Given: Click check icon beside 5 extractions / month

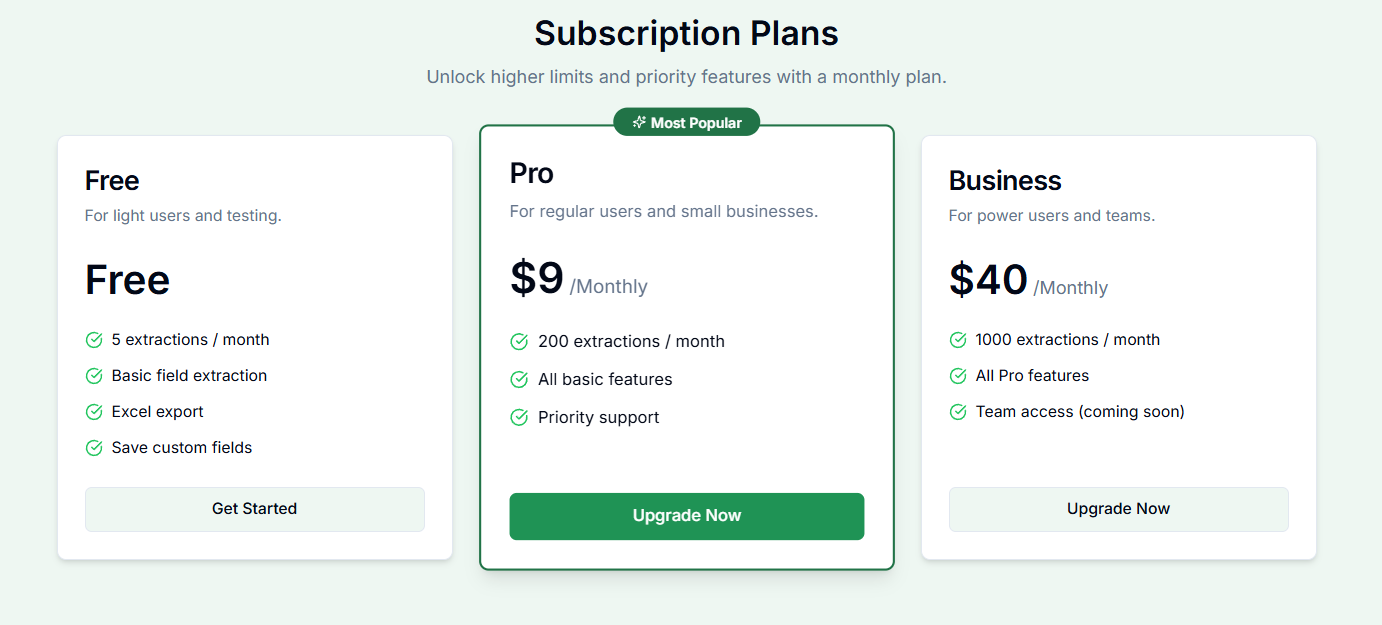Looking at the screenshot, I should pyautogui.click(x=94, y=340).
